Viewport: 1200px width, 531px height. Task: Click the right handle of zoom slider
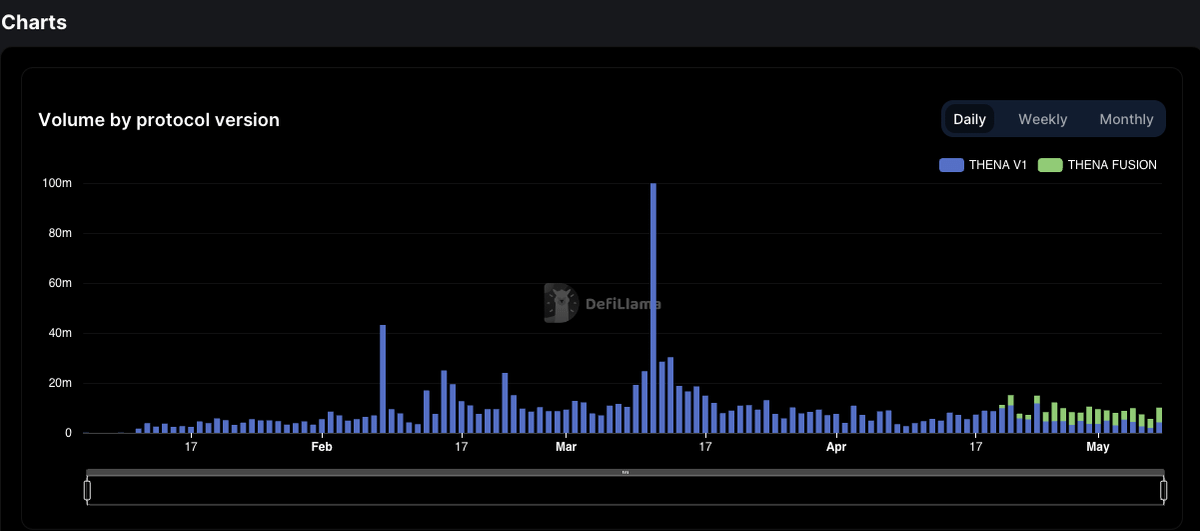1164,490
